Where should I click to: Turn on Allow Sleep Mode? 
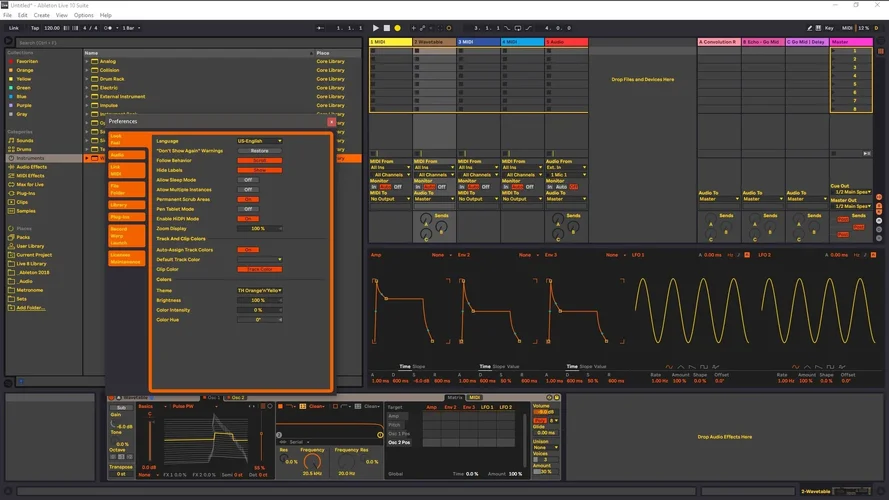248,179
